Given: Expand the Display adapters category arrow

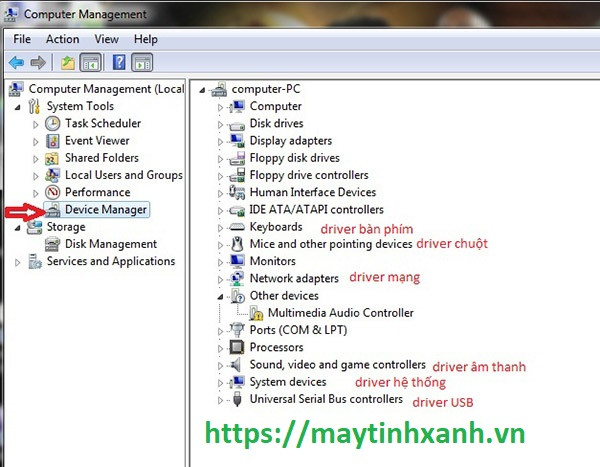Looking at the screenshot, I should point(220,142).
